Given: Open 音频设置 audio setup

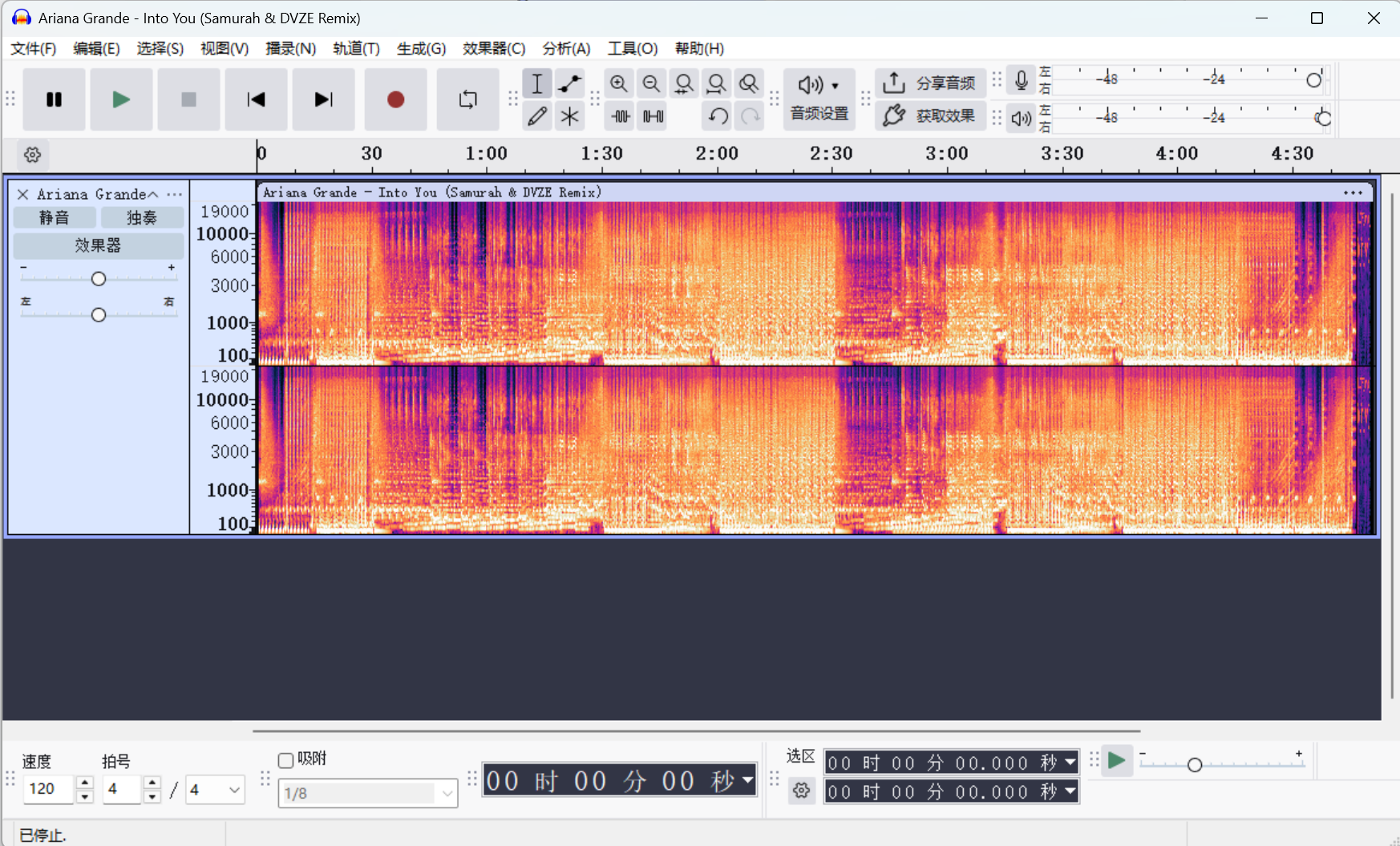Looking at the screenshot, I should coord(819,99).
